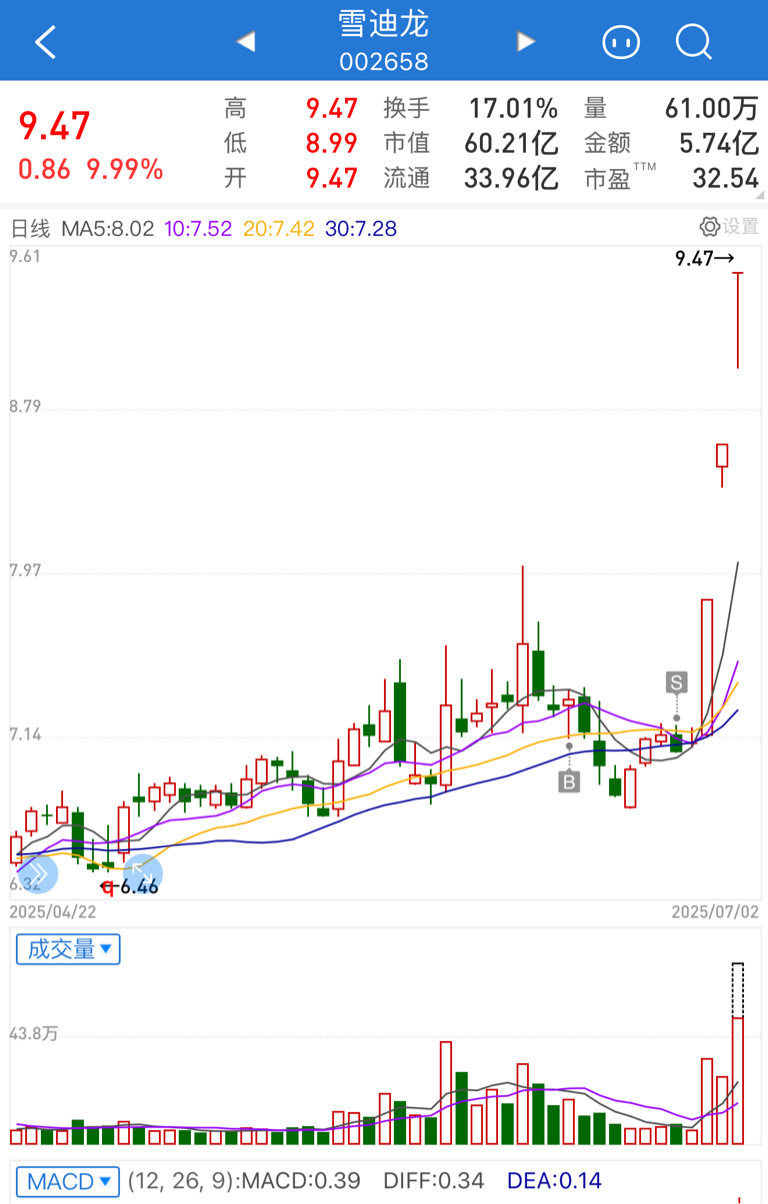
Task: Tap the left blue double-arrow chart button
Action: tap(38, 874)
